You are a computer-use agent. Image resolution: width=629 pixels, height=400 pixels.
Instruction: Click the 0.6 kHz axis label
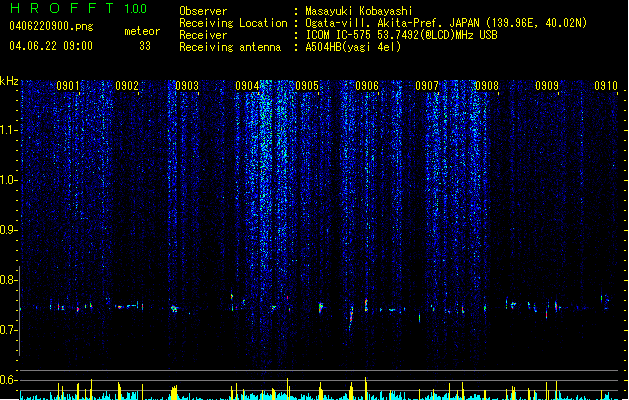point(8,380)
